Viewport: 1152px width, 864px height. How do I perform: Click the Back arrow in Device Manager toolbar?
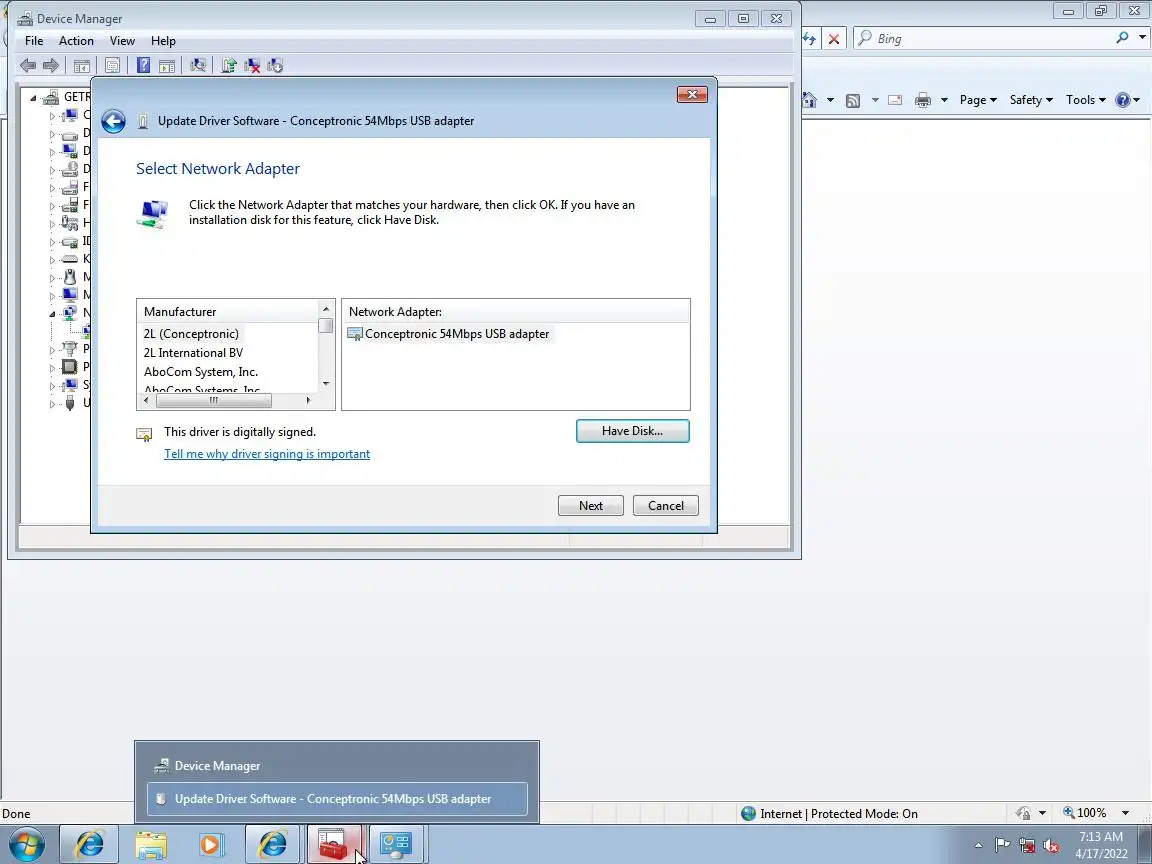(28, 65)
